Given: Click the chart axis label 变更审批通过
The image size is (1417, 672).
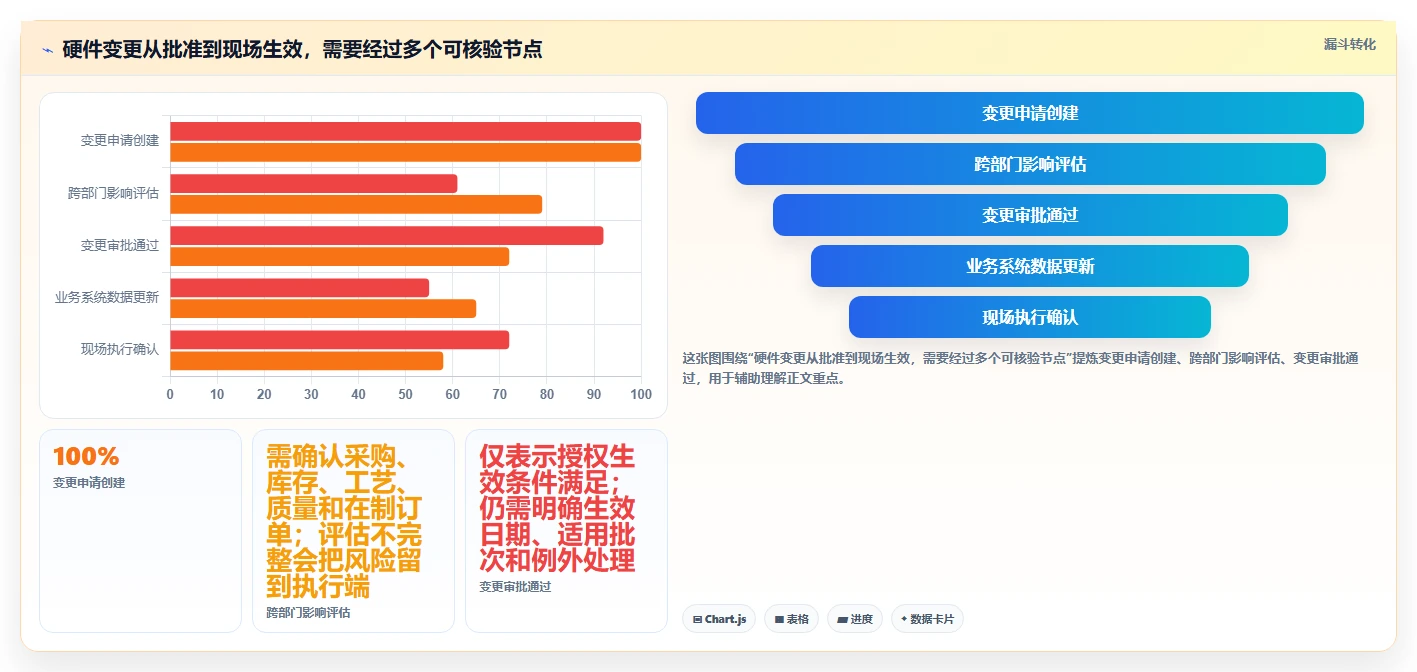Looking at the screenshot, I should (x=120, y=245).
